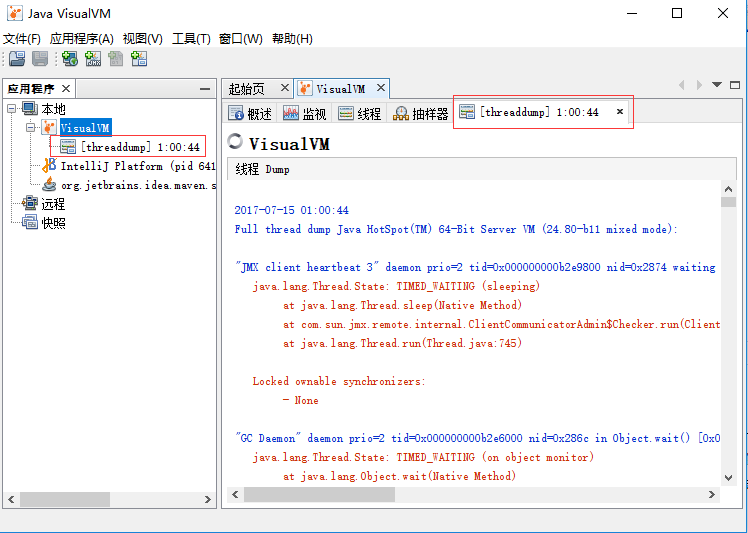Maximize the editor window area

point(735,85)
